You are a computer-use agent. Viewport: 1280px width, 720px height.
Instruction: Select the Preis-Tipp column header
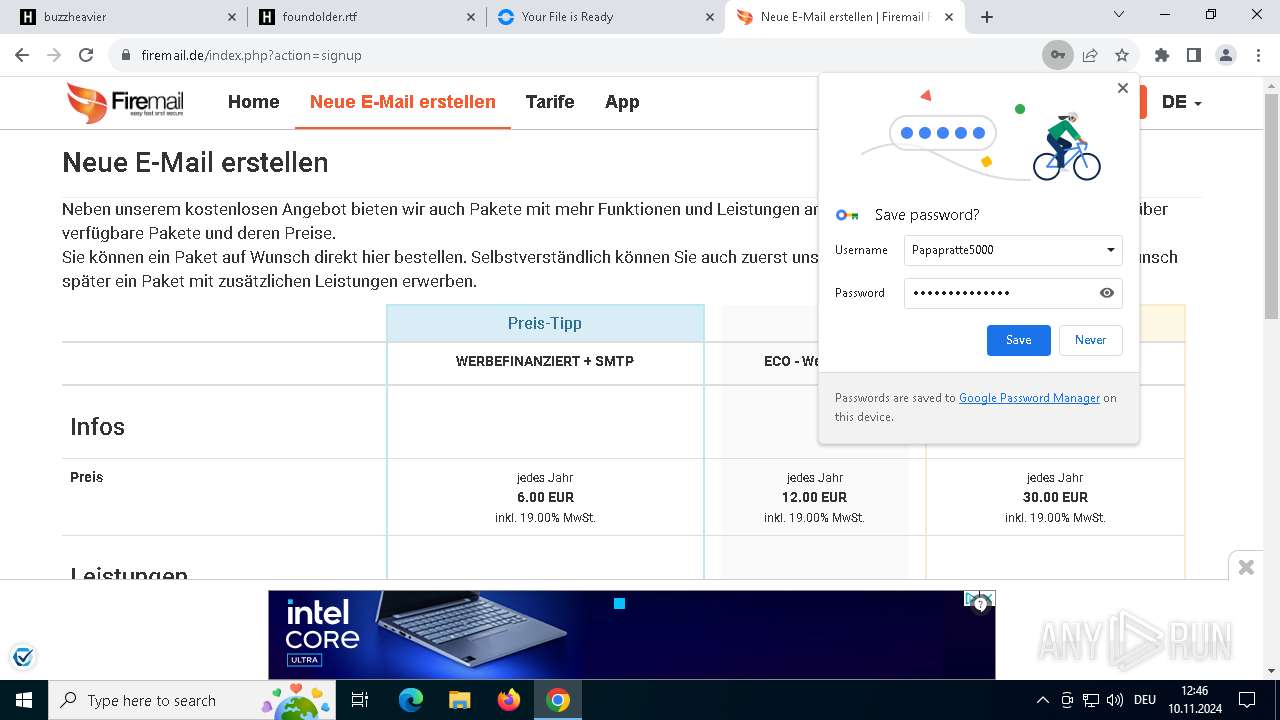(545, 323)
